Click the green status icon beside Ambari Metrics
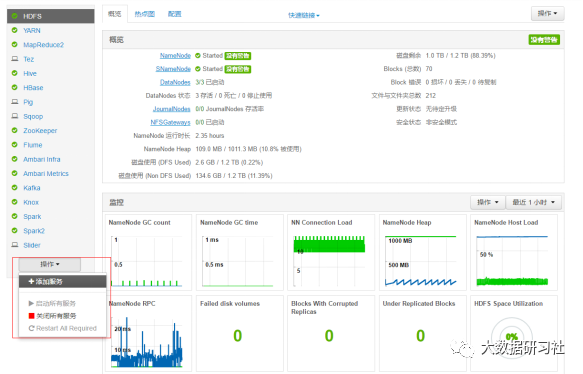 pos(15,173)
